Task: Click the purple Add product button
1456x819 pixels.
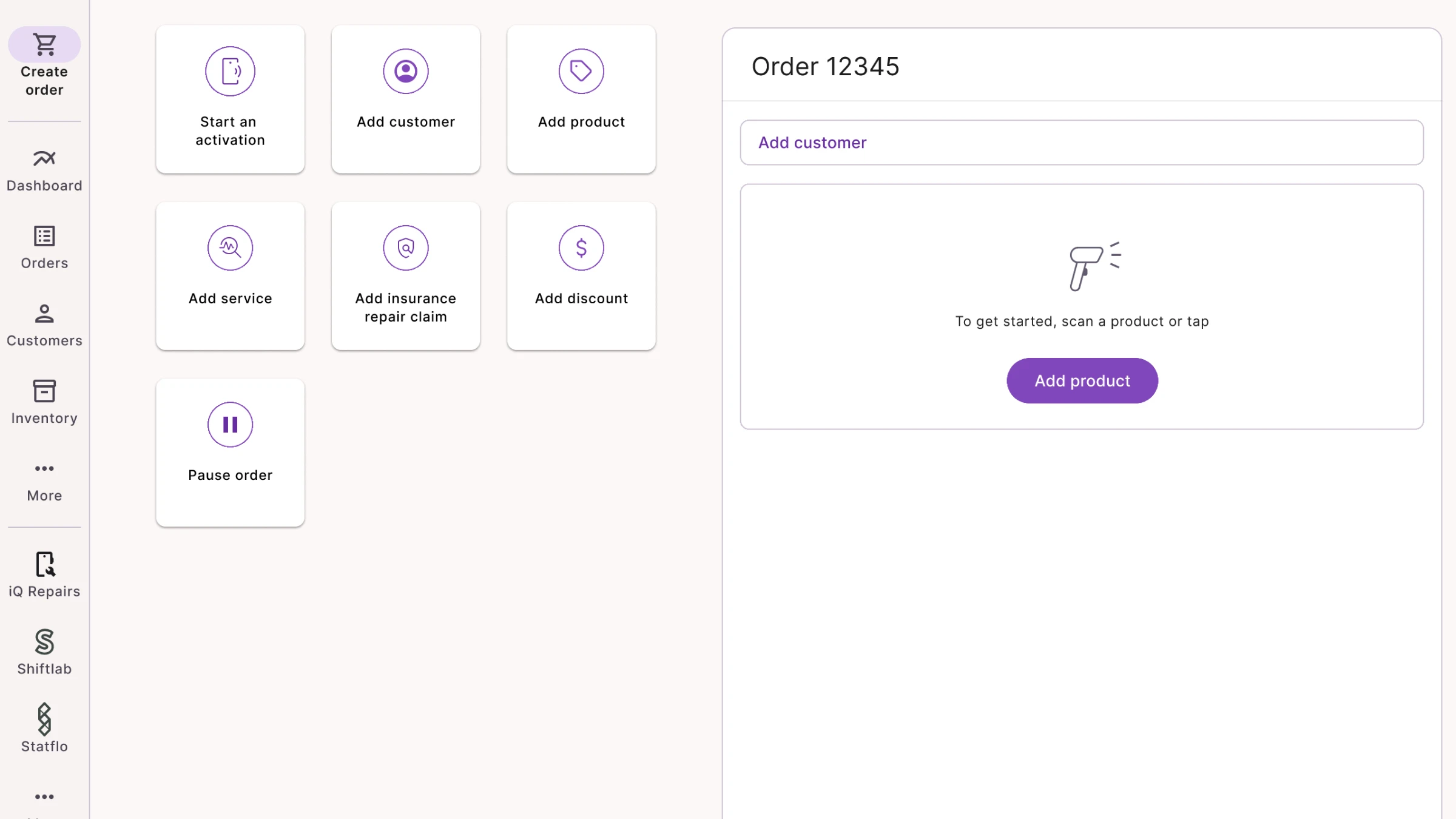Action: pos(1082,381)
